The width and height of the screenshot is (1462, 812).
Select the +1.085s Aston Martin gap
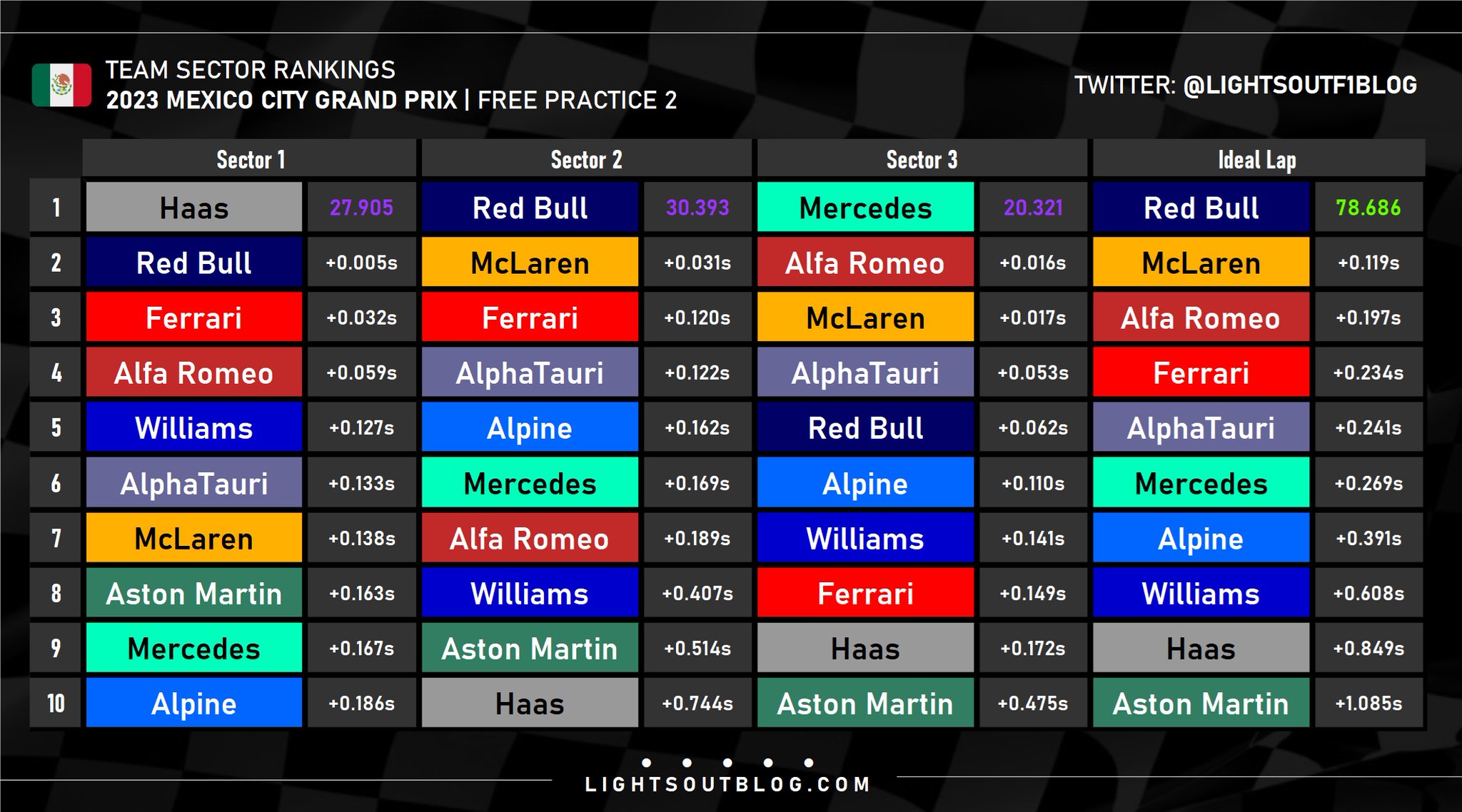click(1368, 704)
